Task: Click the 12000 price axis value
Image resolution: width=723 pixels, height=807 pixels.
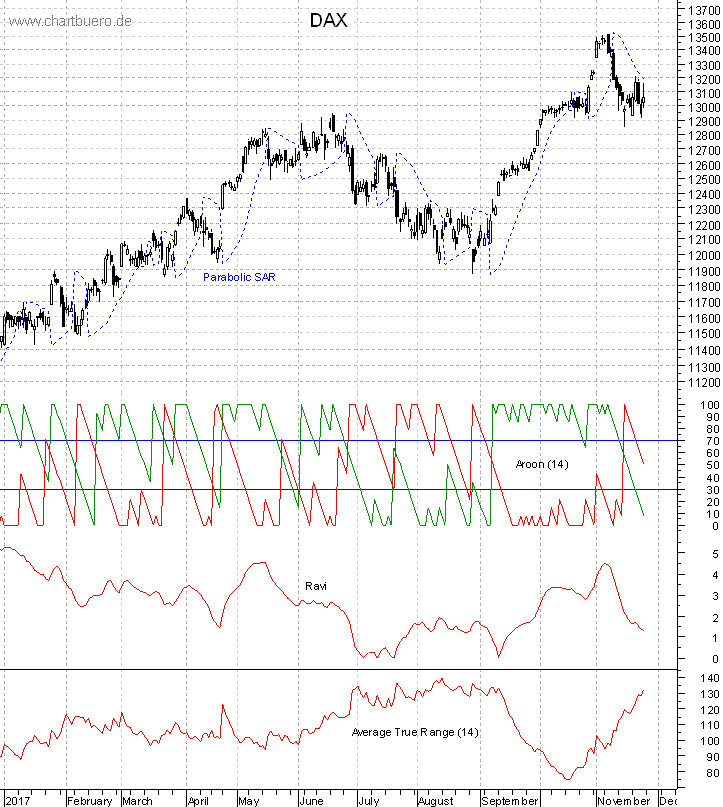Action: point(704,255)
